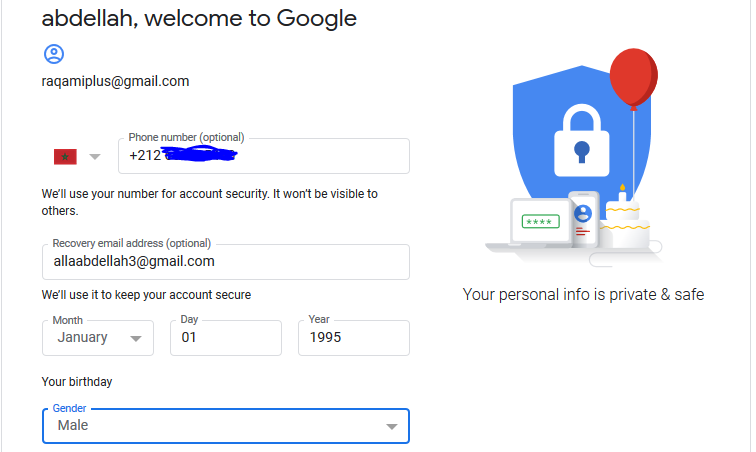This screenshot has height=452, width=756.
Task: Expand the Month dropdown showing January
Action: (97, 338)
